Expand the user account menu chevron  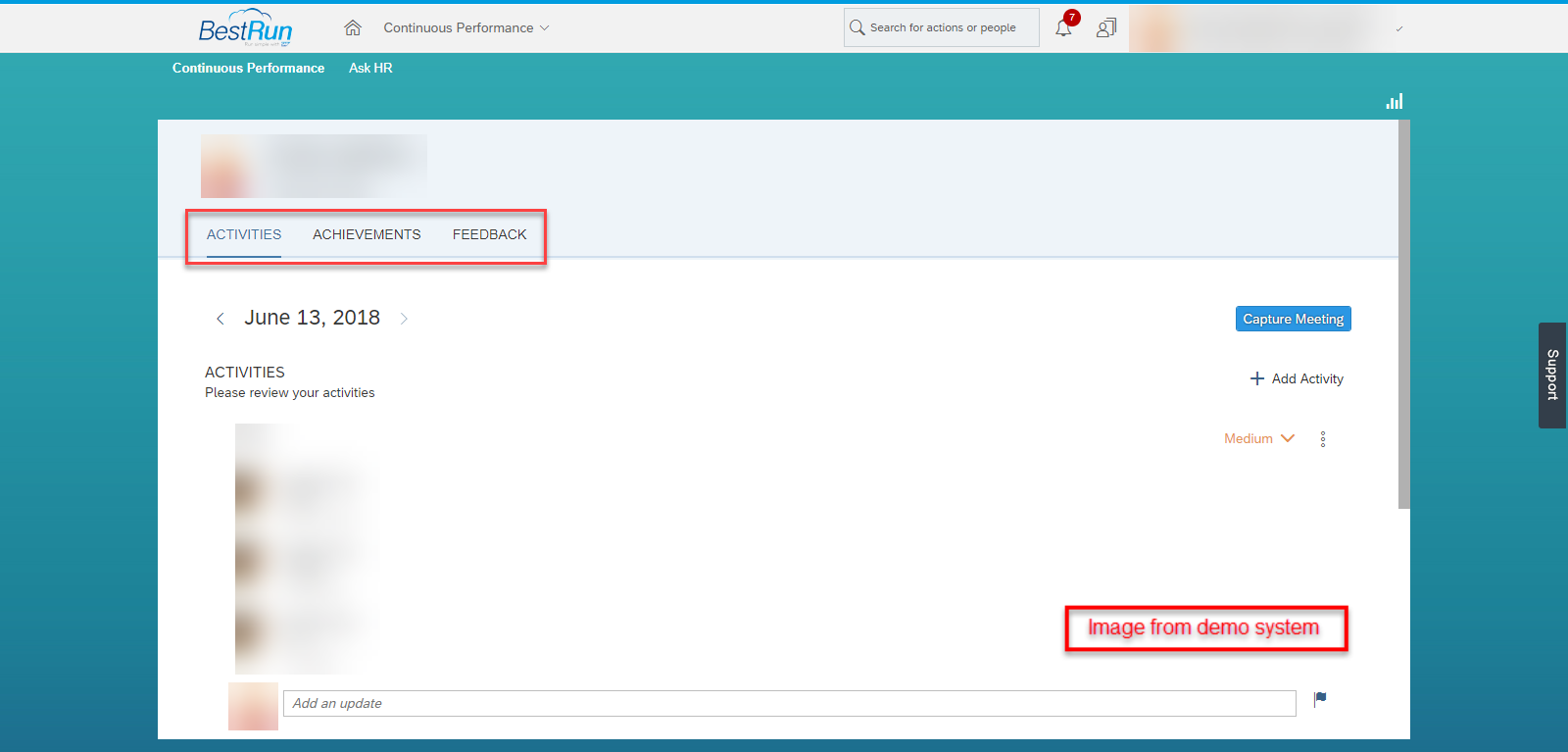click(1399, 28)
